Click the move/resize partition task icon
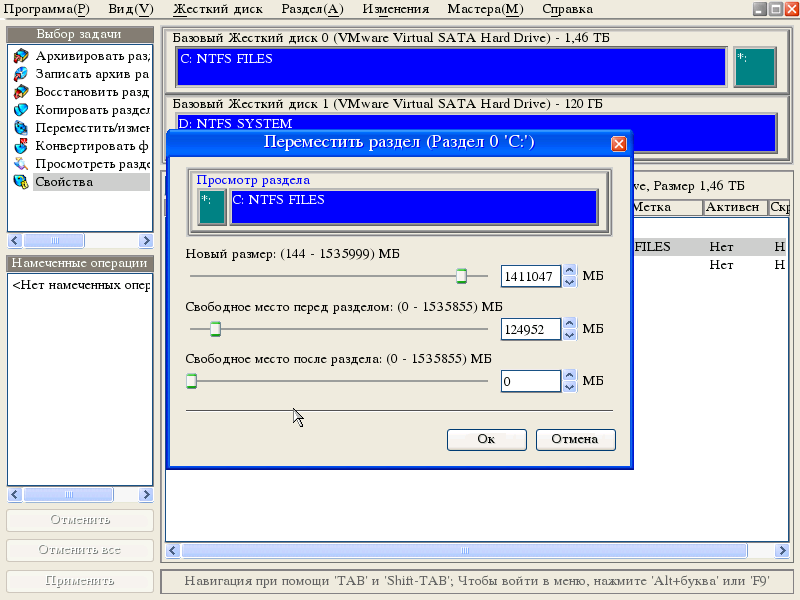Image resolution: width=800 pixels, height=600 pixels. (x=20, y=127)
